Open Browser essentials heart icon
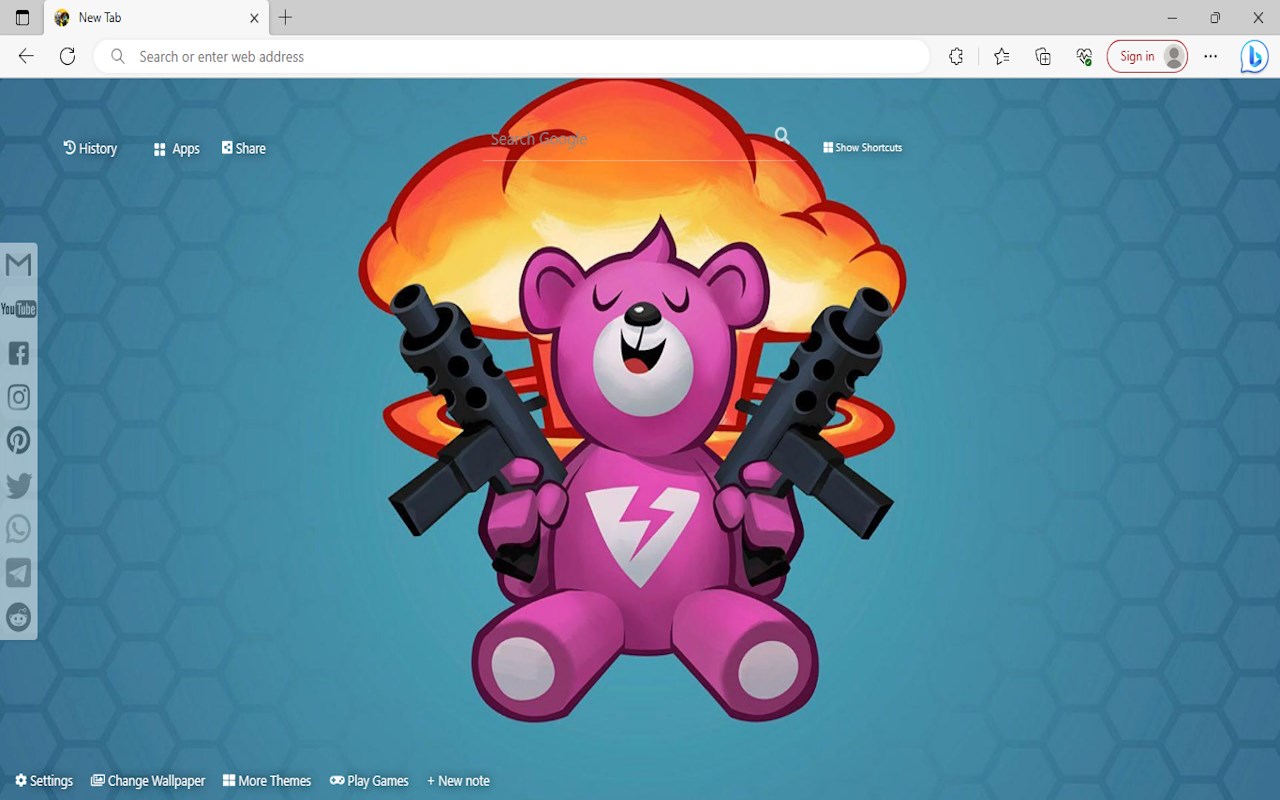1280x800 pixels. pos(1084,57)
